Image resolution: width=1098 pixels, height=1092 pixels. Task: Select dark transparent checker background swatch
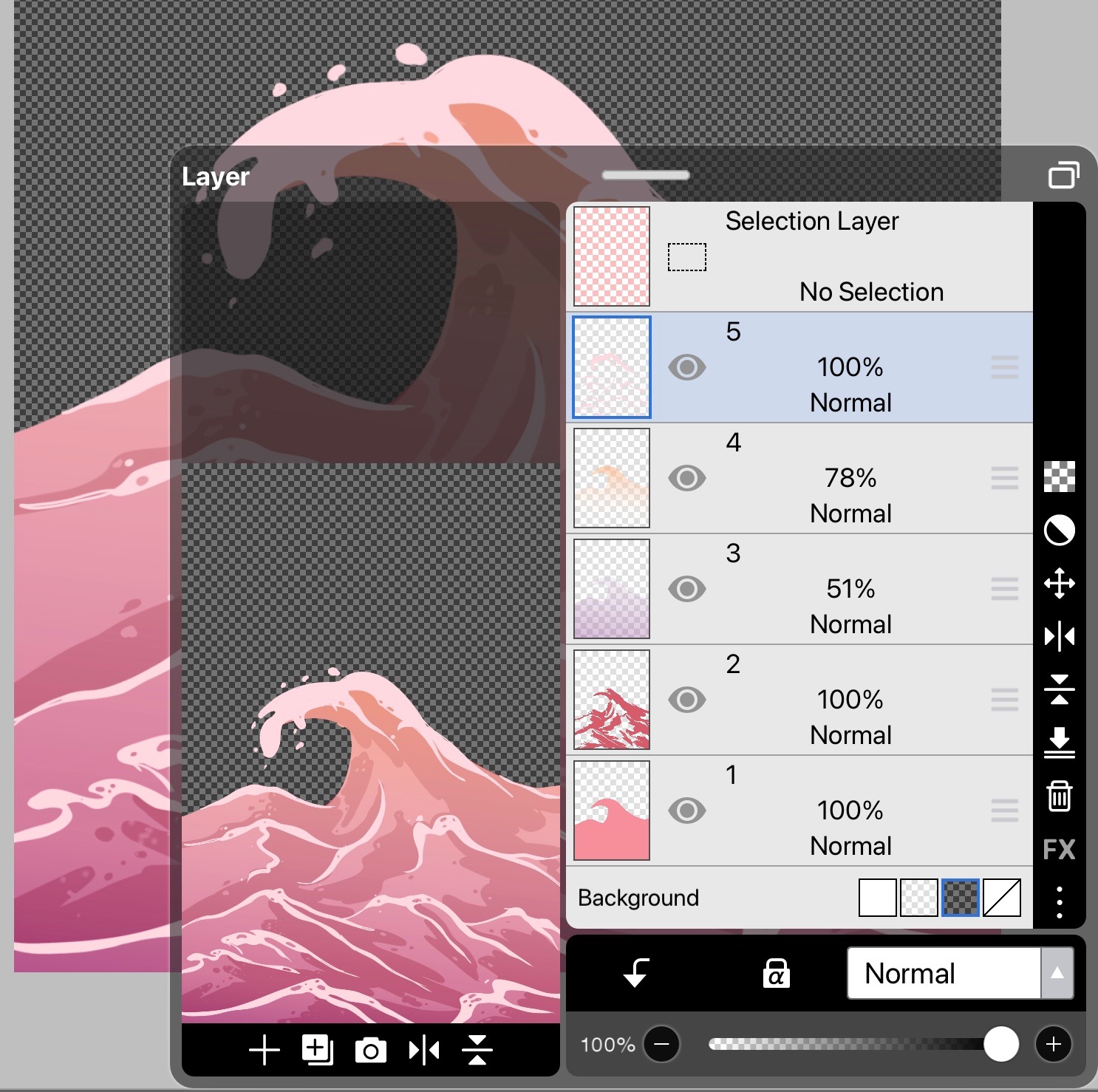tap(961, 898)
